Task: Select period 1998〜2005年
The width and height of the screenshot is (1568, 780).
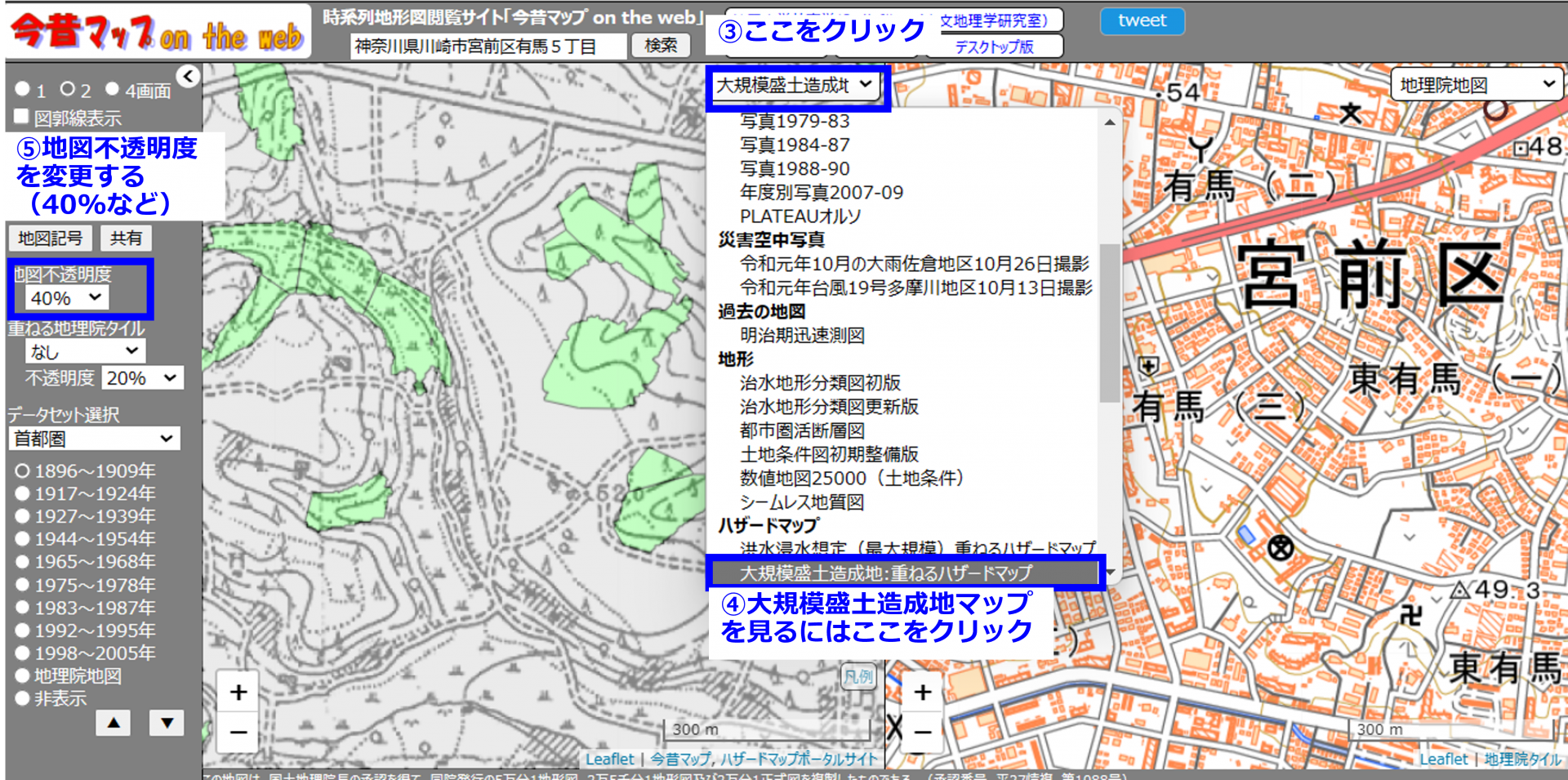Action: pos(22,653)
